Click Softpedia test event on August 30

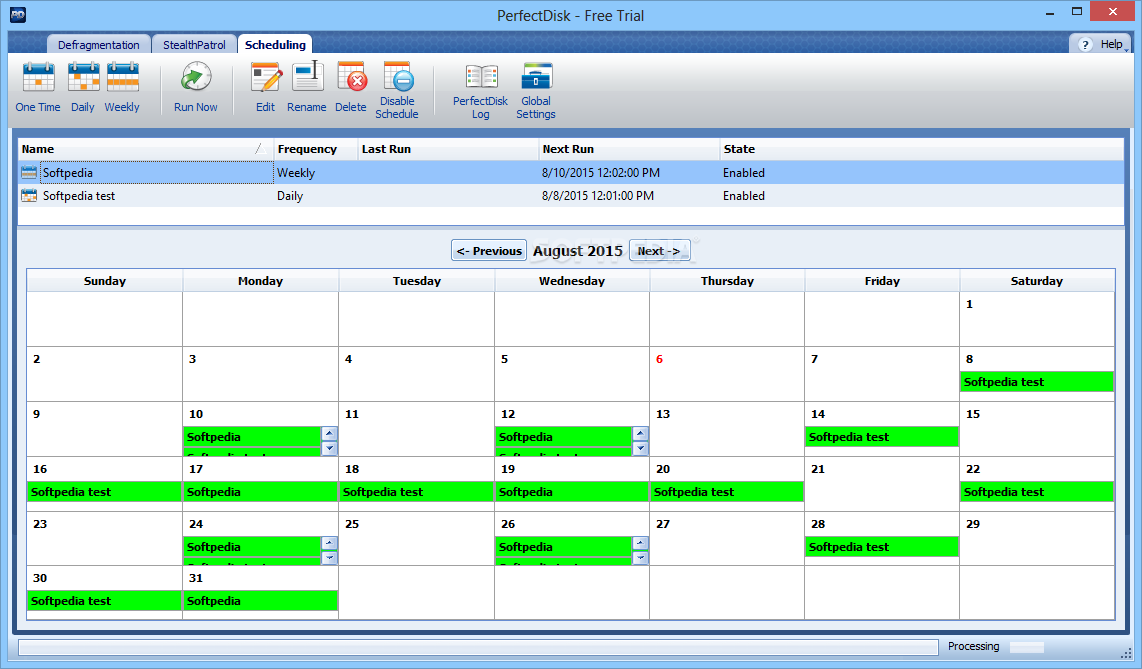pos(104,601)
